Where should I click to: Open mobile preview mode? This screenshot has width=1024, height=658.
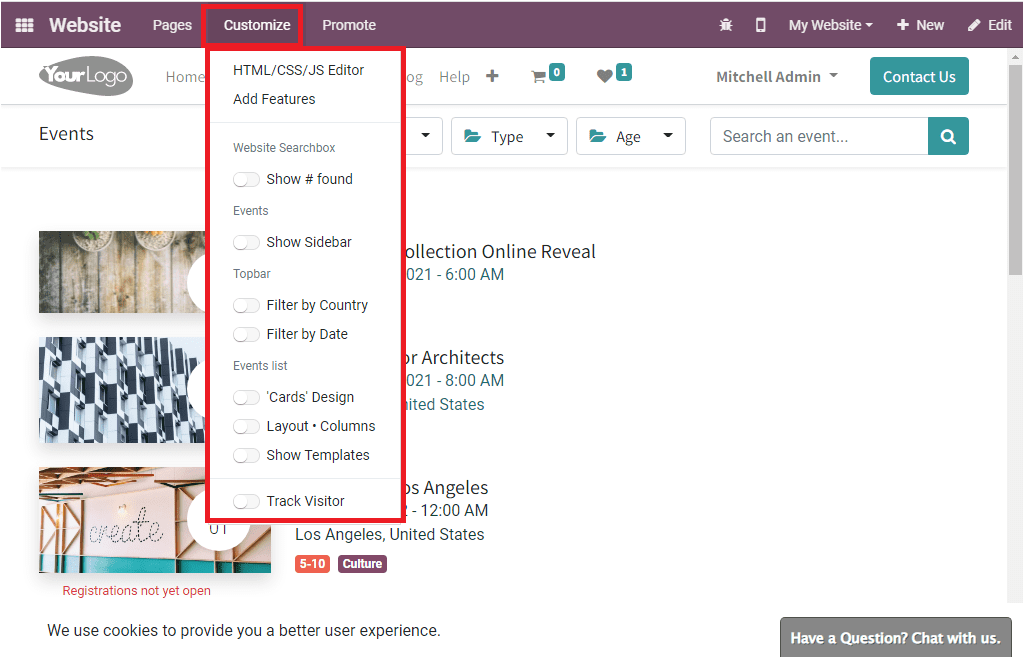760,24
